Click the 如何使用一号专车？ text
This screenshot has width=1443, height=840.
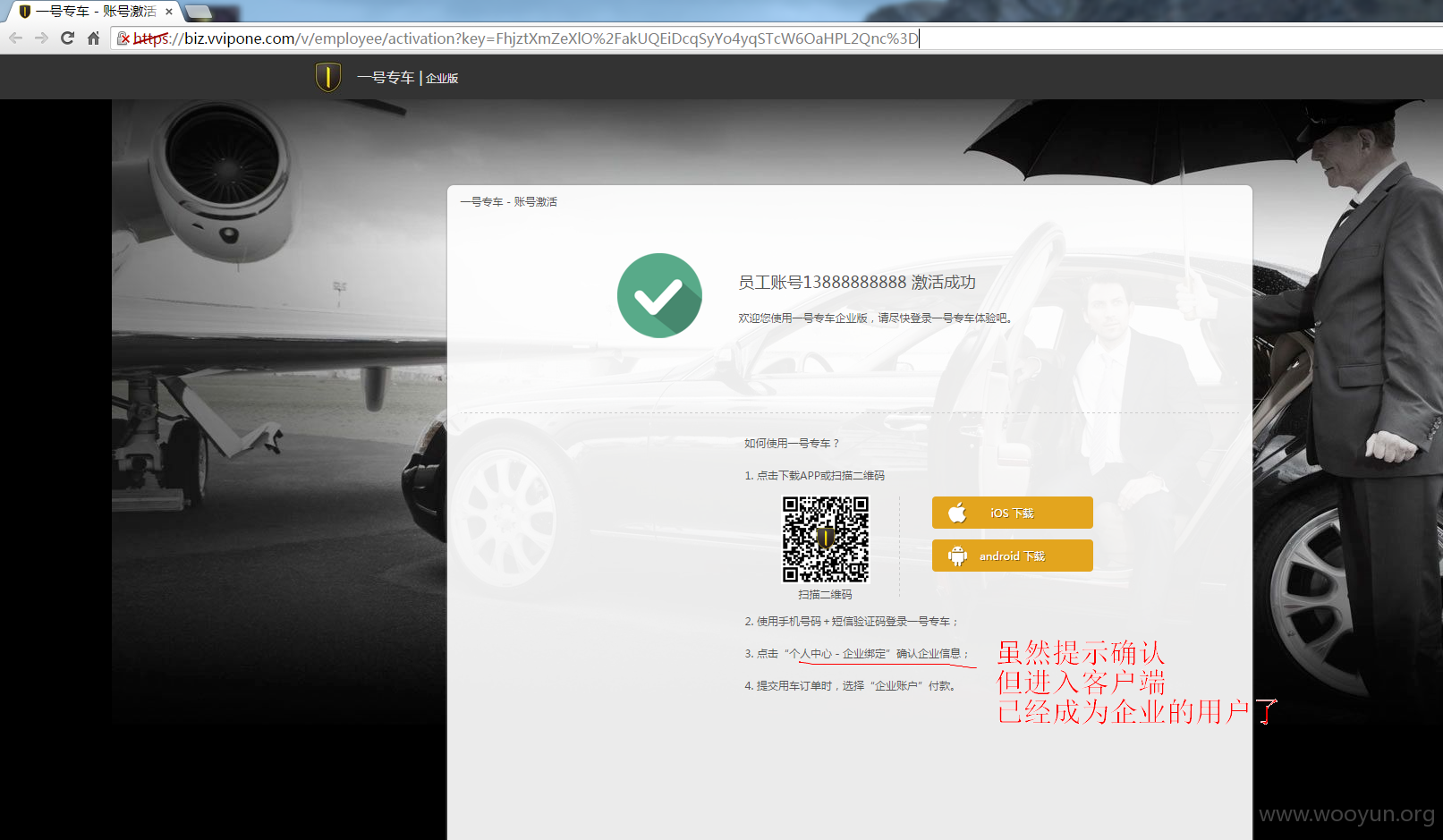point(792,444)
